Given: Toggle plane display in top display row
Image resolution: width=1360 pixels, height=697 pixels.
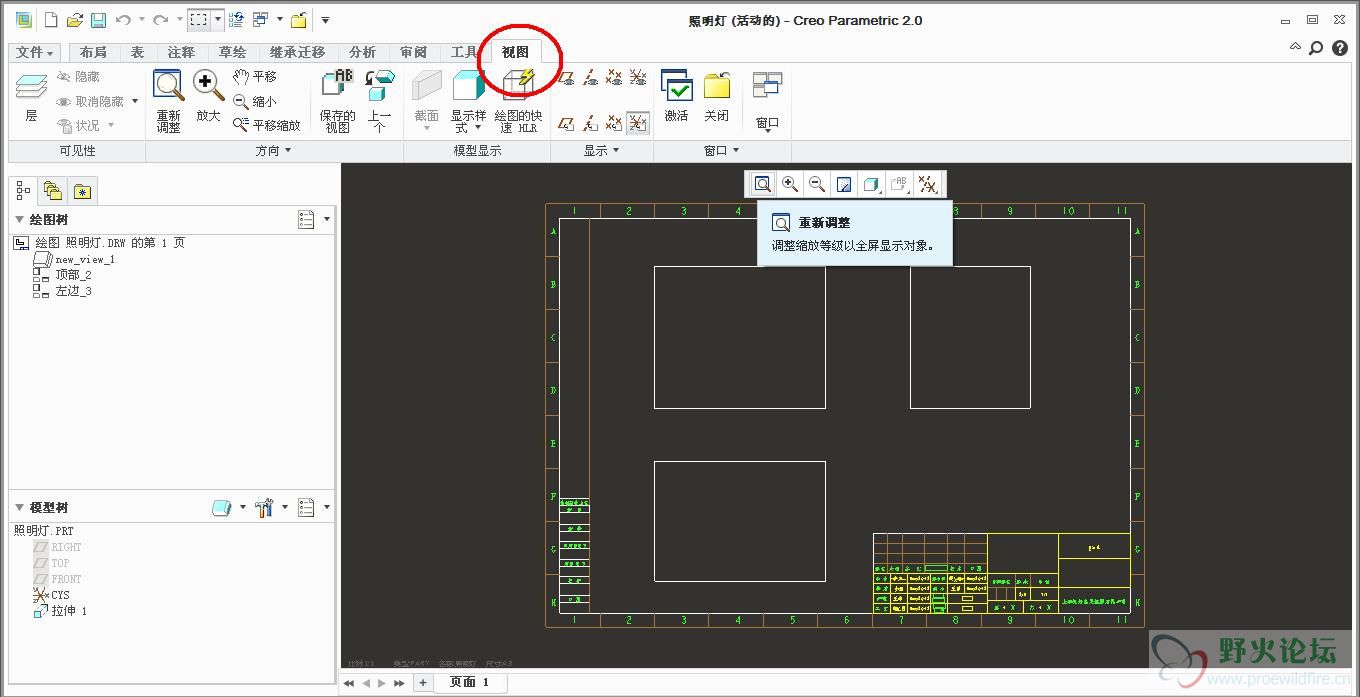Looking at the screenshot, I should [566, 77].
